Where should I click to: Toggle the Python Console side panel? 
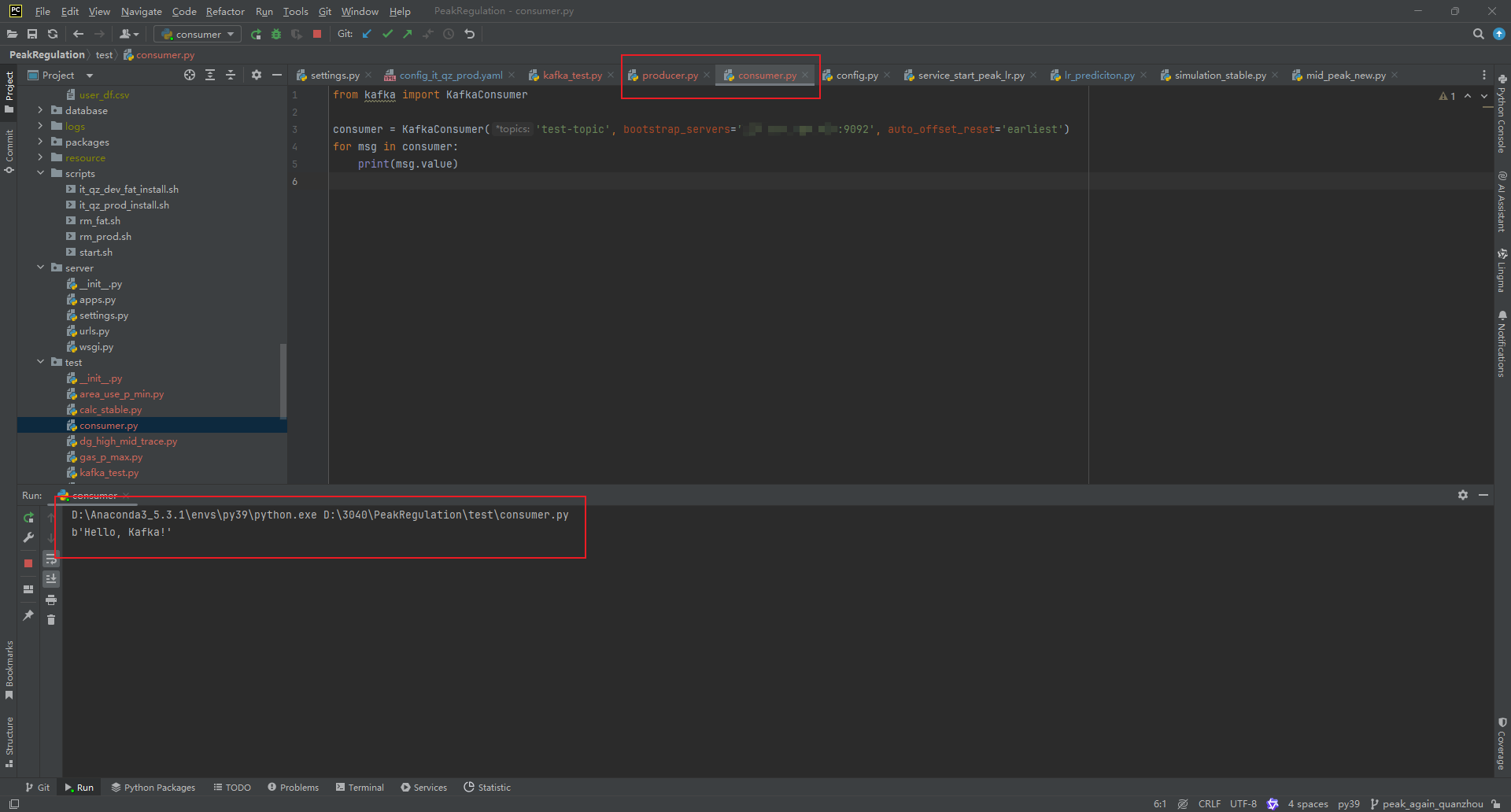[x=1502, y=115]
